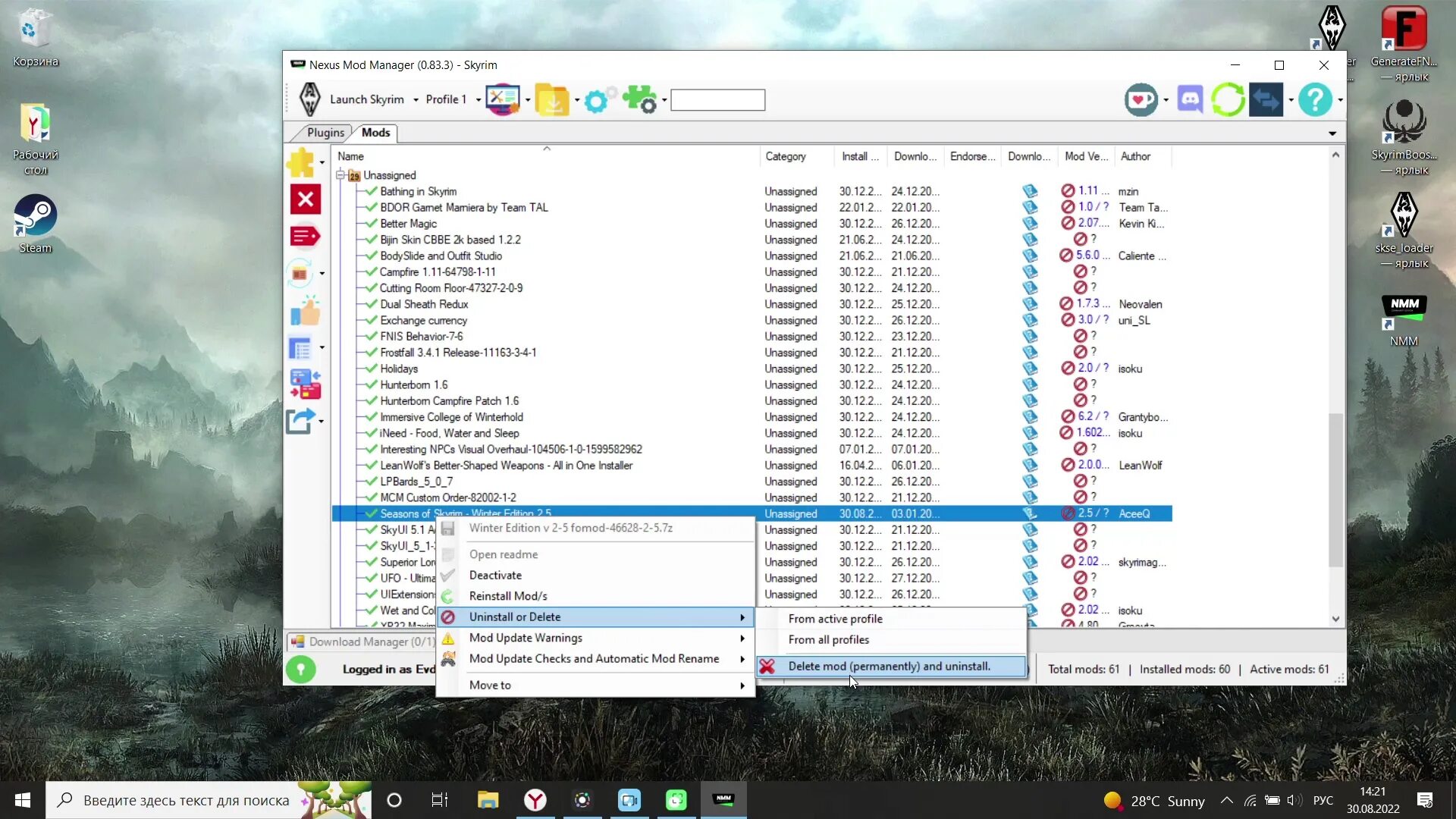
Task: Click the green login status icon
Action: [x=300, y=669]
